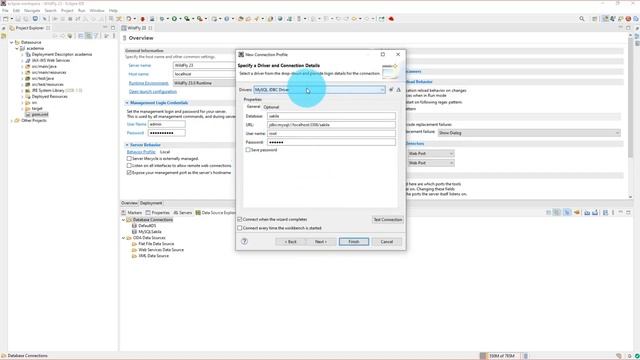Click the green status icon at bottom right

(x=637, y=356)
